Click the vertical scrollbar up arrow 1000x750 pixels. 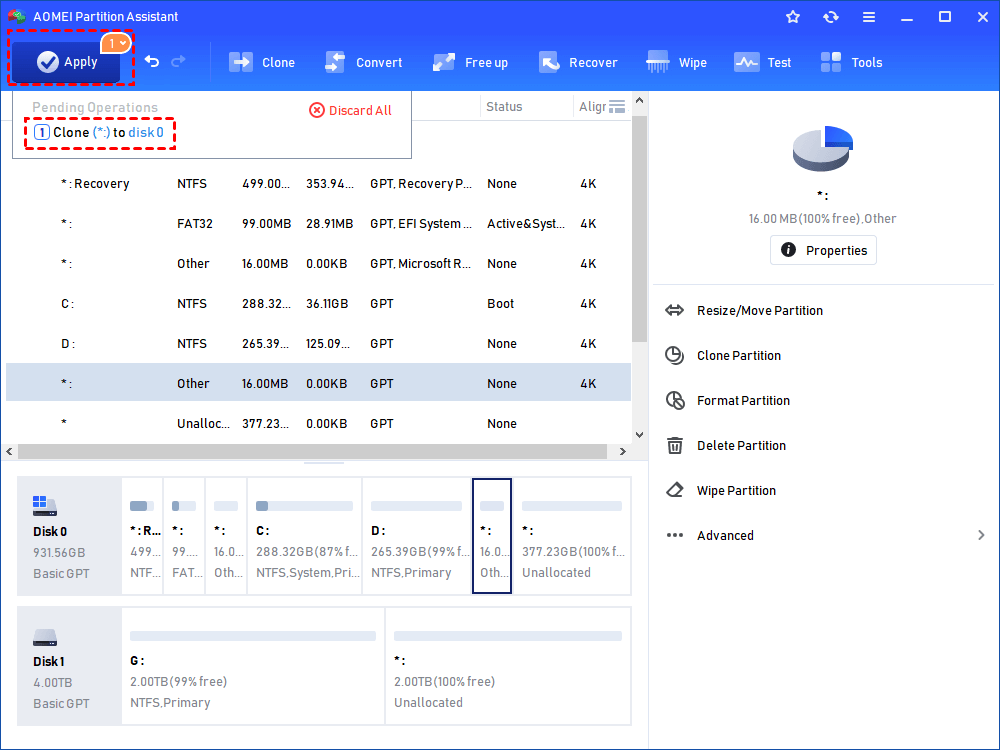tap(640, 100)
